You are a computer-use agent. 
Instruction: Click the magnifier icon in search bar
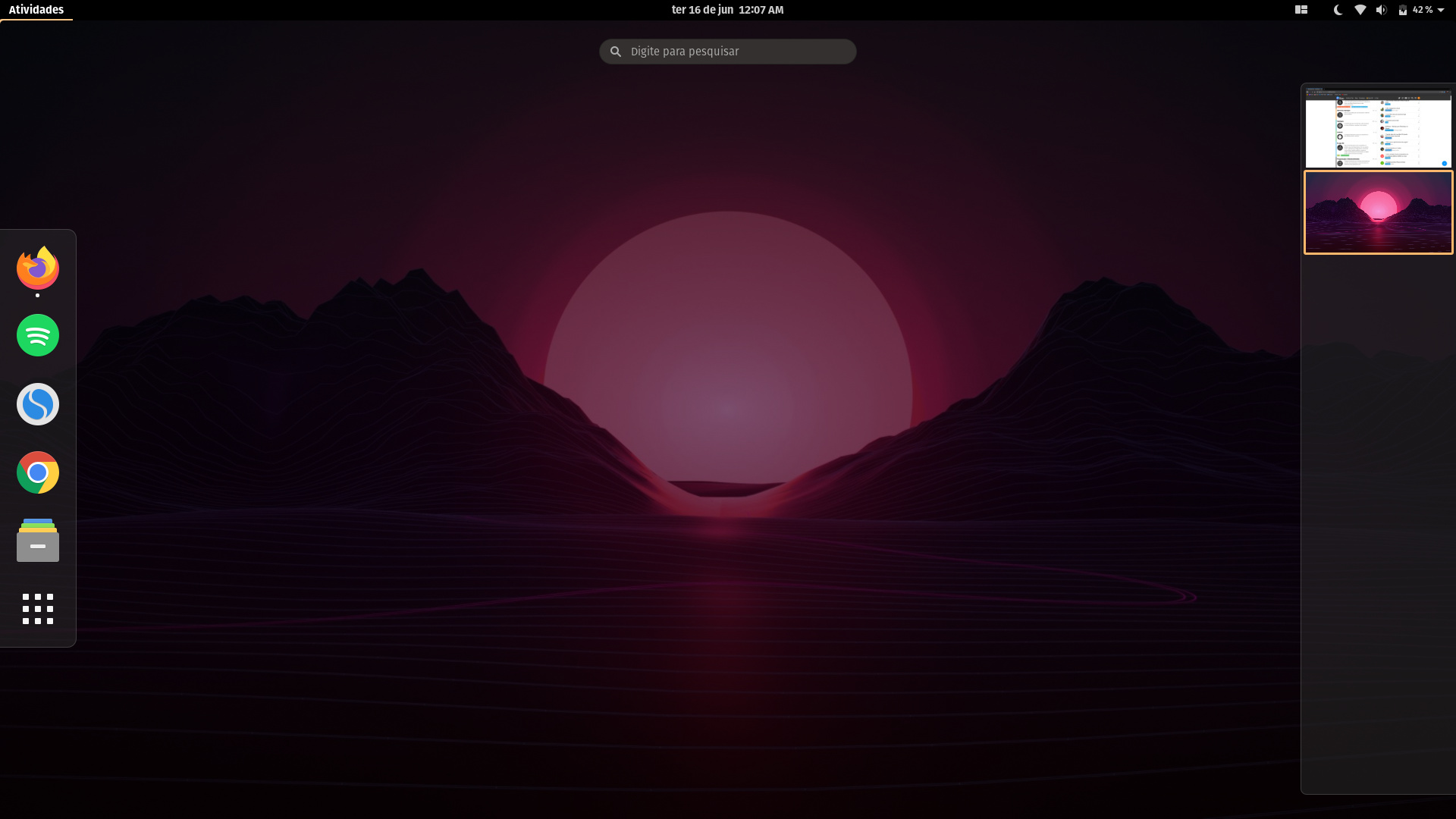point(616,52)
